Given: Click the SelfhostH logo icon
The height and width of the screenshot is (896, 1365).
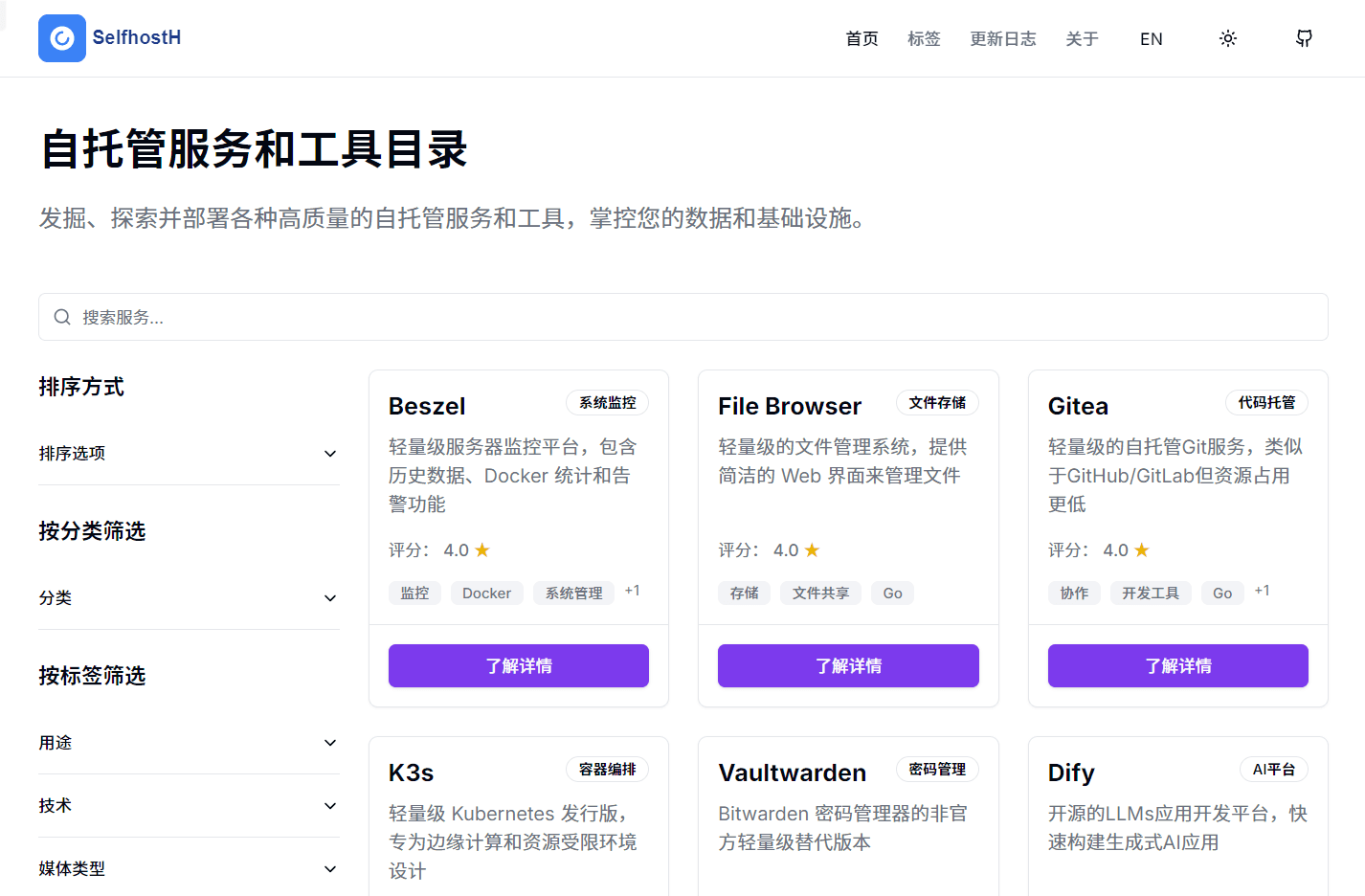Looking at the screenshot, I should [62, 38].
